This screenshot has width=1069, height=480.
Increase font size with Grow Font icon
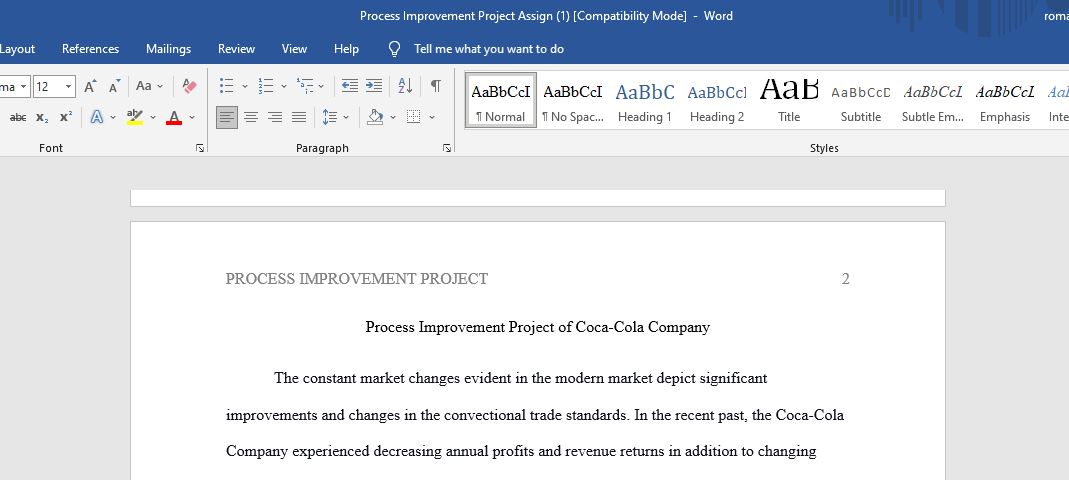point(90,87)
